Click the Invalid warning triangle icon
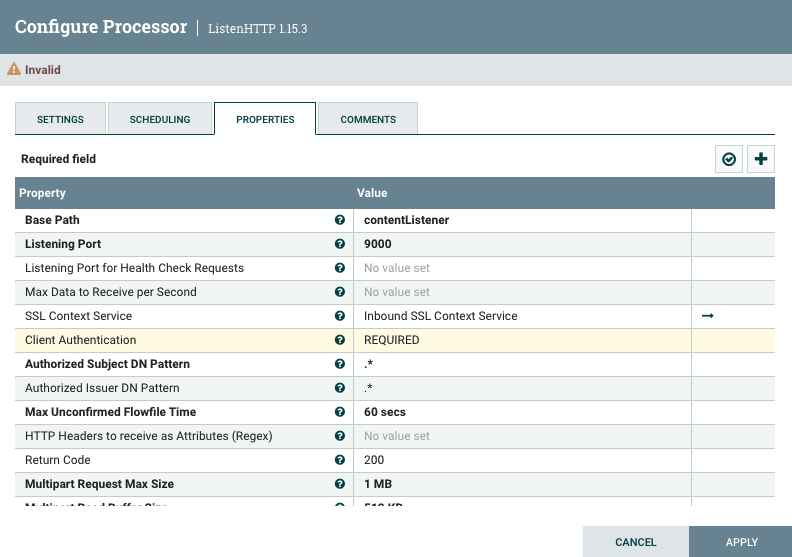Image resolution: width=792 pixels, height=557 pixels. point(14,70)
